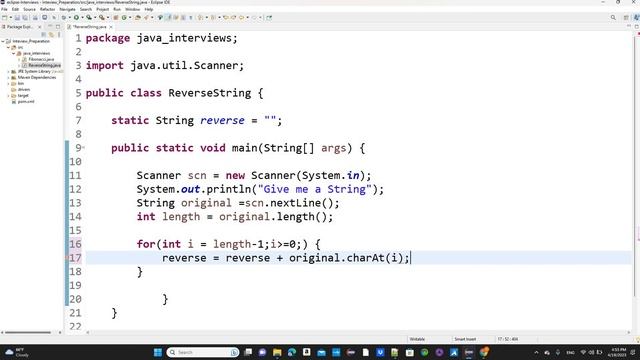Click the toolbar search magnifier at far right
This screenshot has width=640, height=360.
click(x=613, y=18)
